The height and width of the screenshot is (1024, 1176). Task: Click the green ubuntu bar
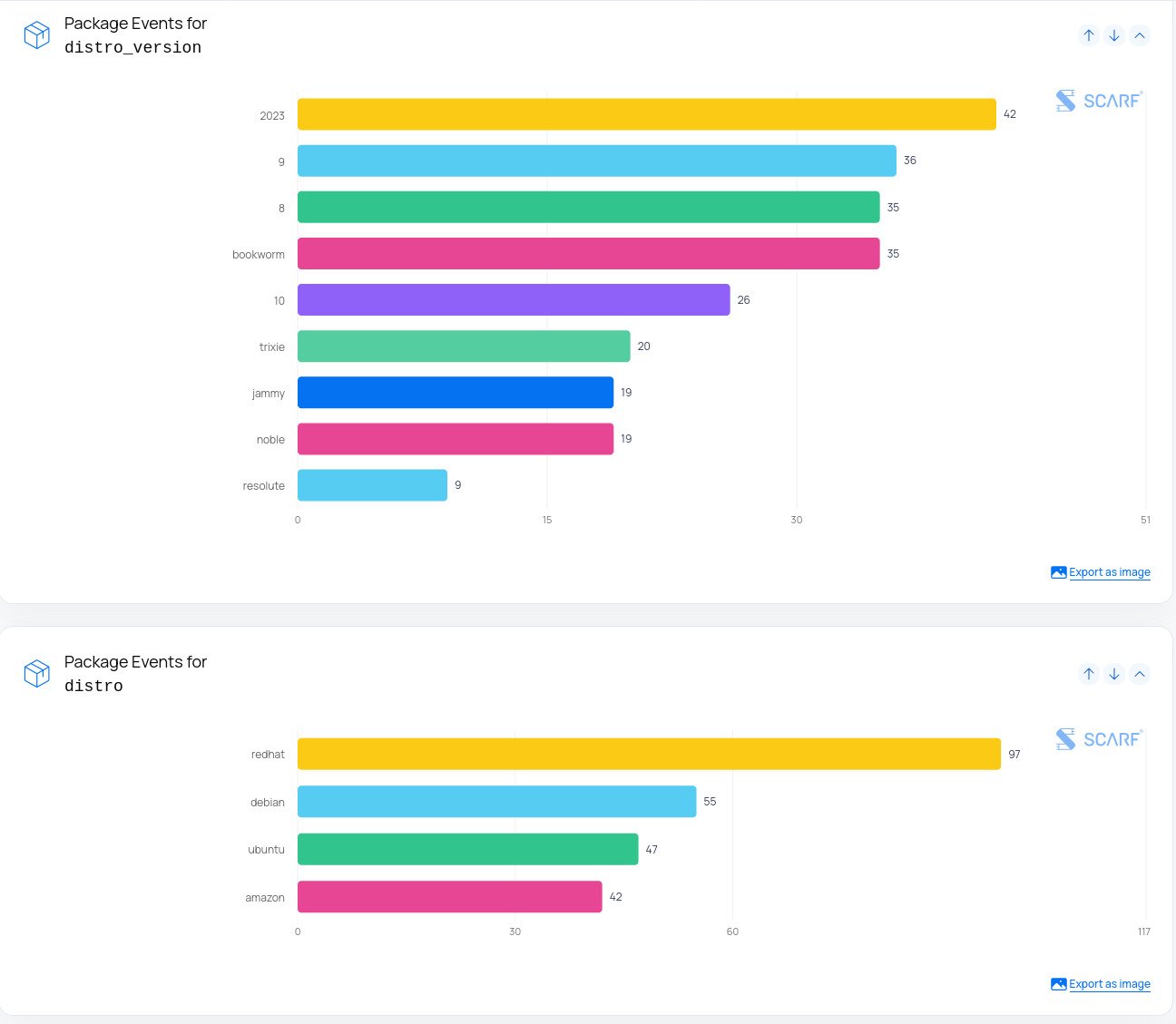[x=468, y=849]
